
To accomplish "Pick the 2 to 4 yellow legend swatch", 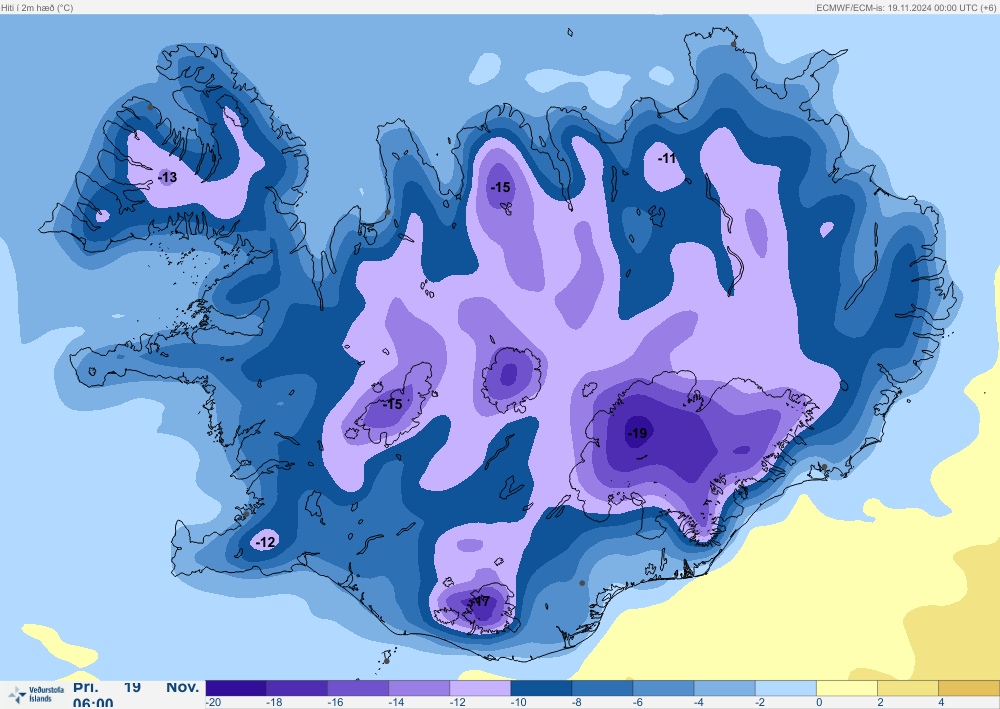I will click(908, 688).
